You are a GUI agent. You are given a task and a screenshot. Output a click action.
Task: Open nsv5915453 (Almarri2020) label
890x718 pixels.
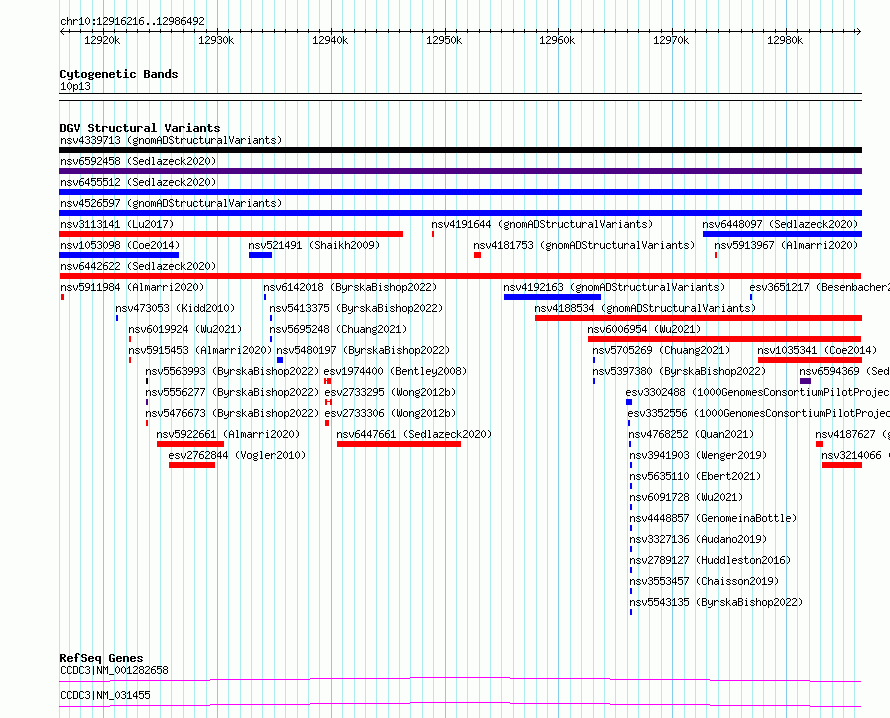pyautogui.click(x=200, y=350)
